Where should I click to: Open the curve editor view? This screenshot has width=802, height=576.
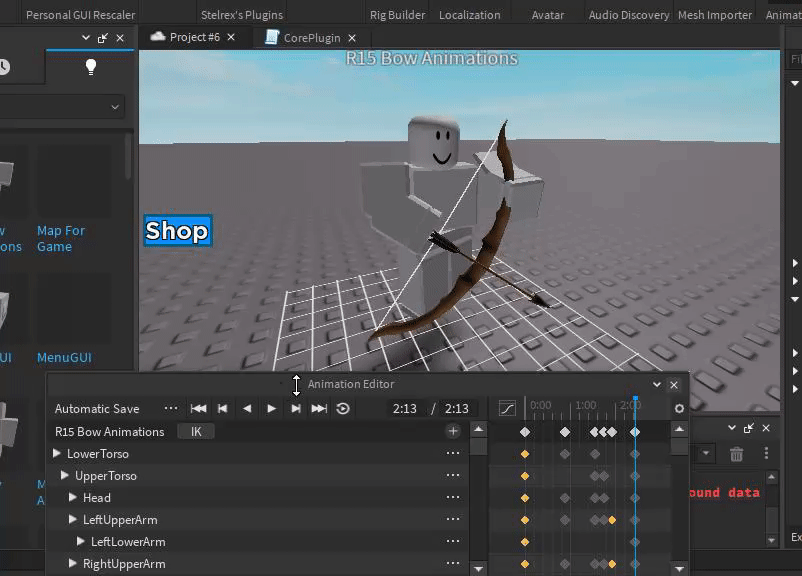click(507, 408)
